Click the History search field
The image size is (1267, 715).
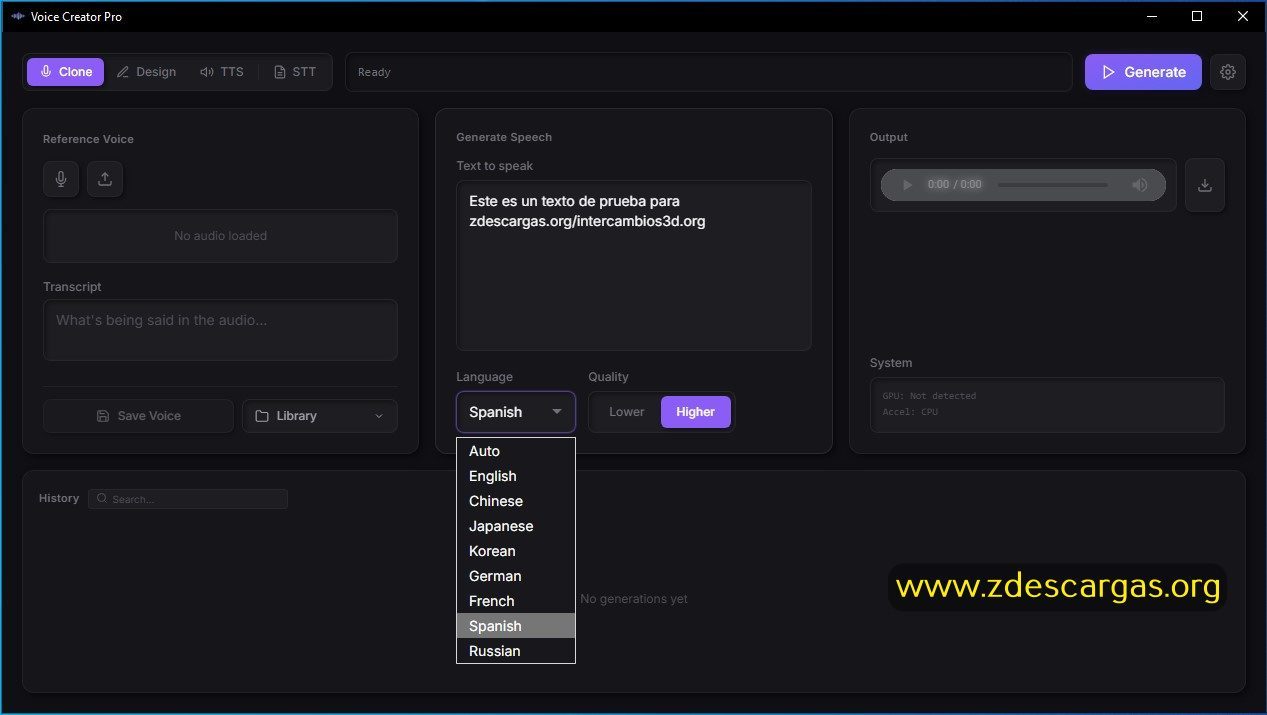[x=188, y=499]
